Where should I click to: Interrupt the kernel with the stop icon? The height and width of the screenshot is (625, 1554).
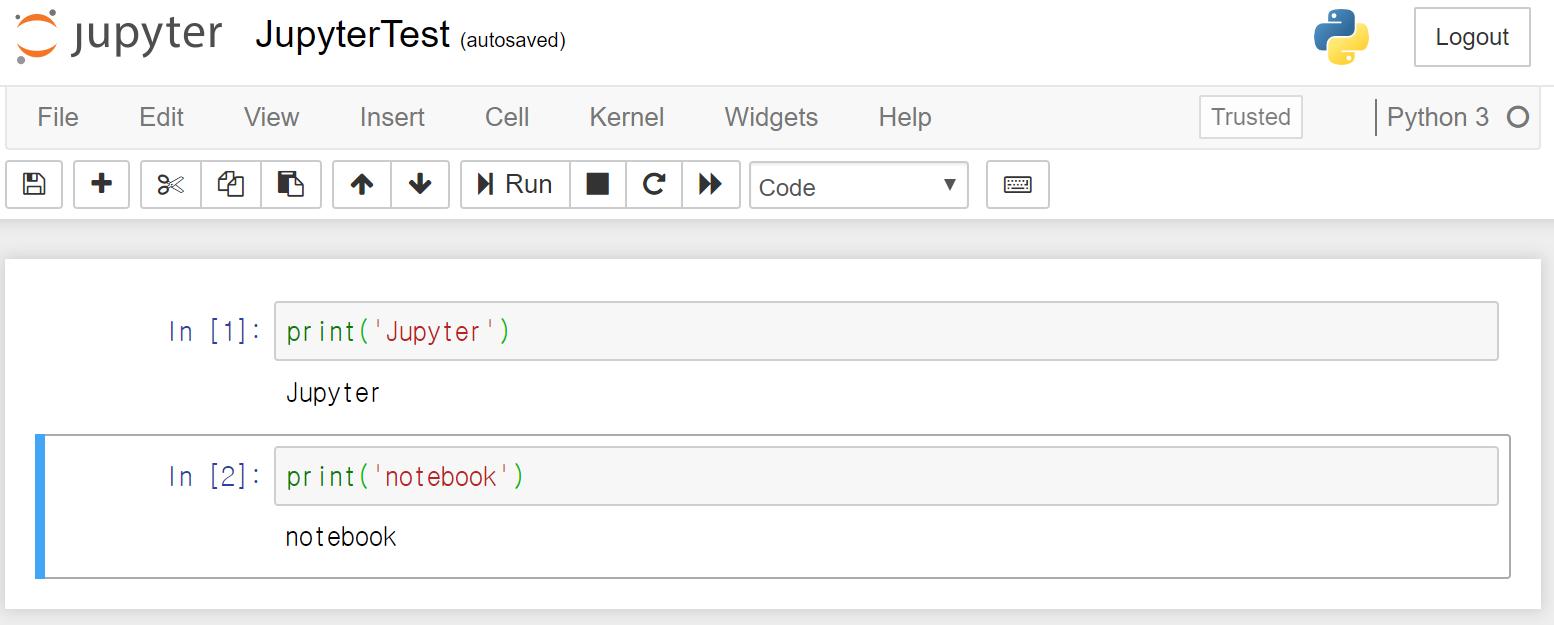click(x=598, y=184)
